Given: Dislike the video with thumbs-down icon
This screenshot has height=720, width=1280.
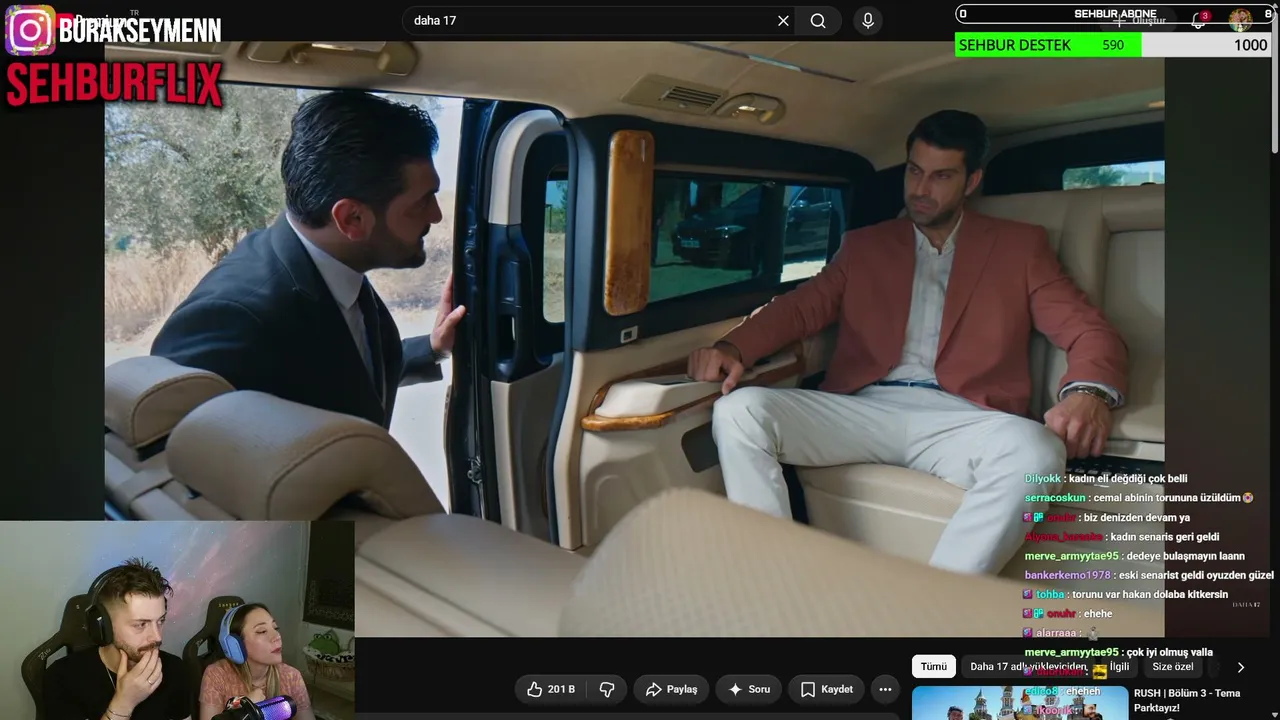Looking at the screenshot, I should tap(606, 689).
